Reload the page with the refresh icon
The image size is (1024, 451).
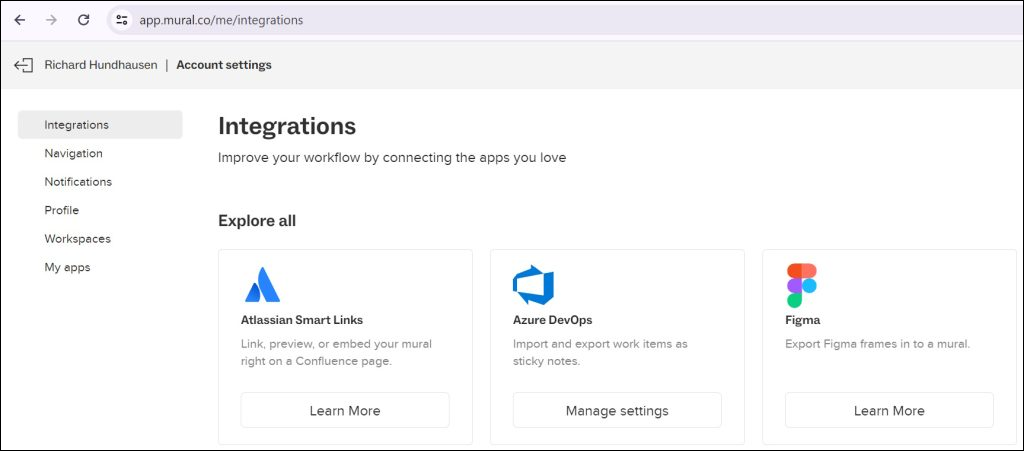click(x=84, y=20)
